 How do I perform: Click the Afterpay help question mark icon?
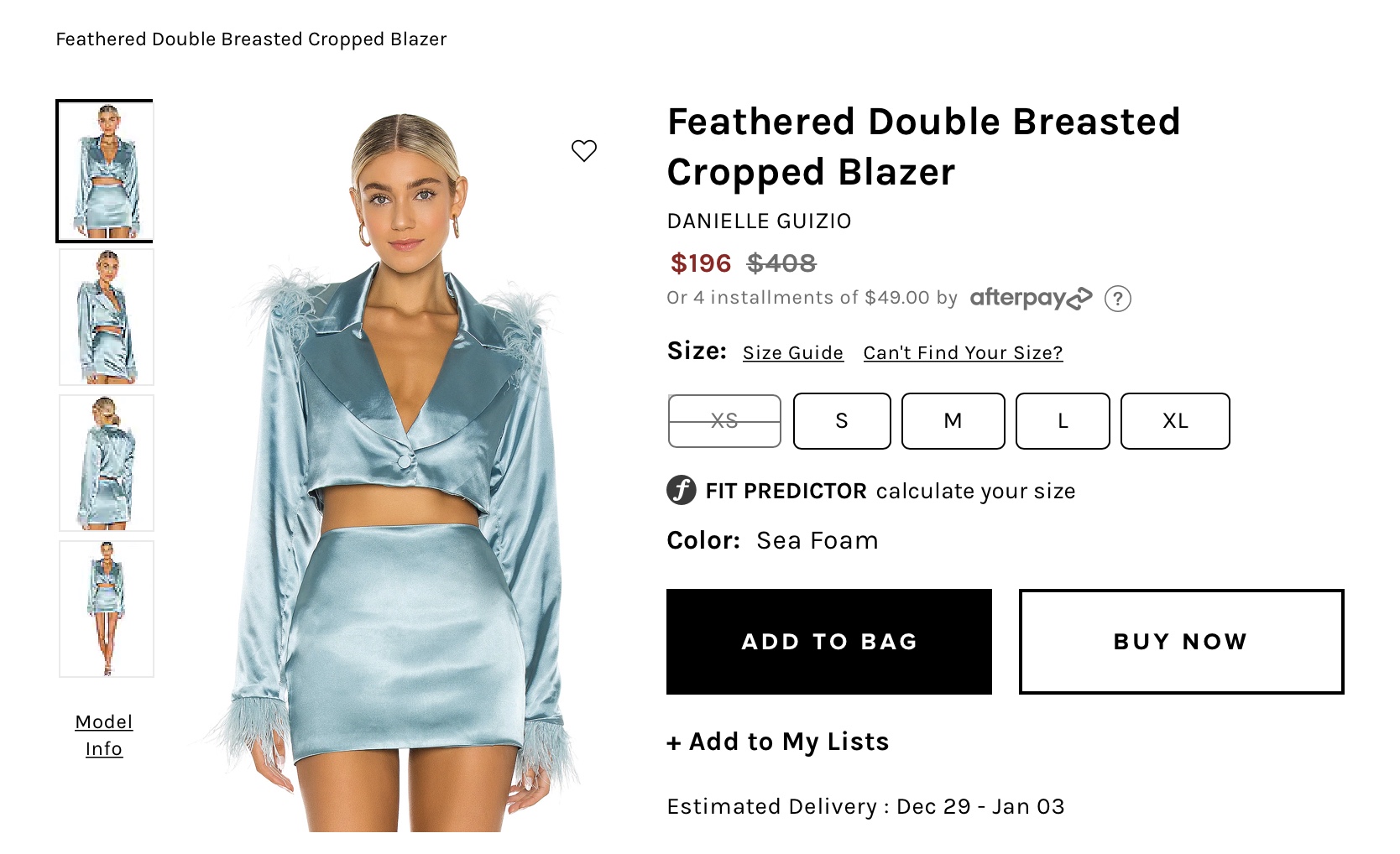coord(1117,299)
